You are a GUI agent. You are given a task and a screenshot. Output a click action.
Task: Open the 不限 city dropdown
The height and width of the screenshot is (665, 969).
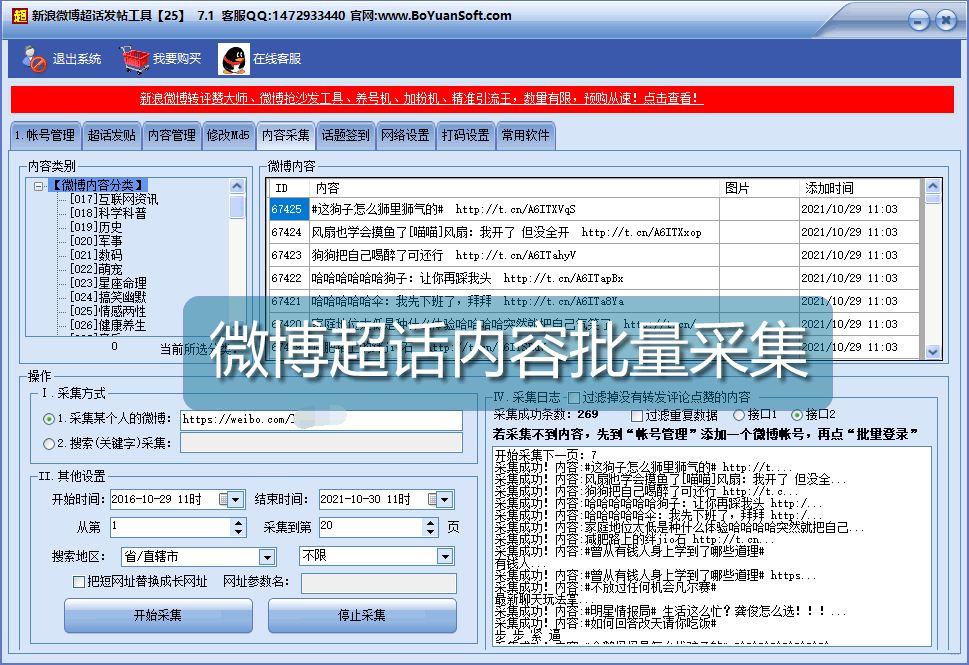[x=445, y=556]
